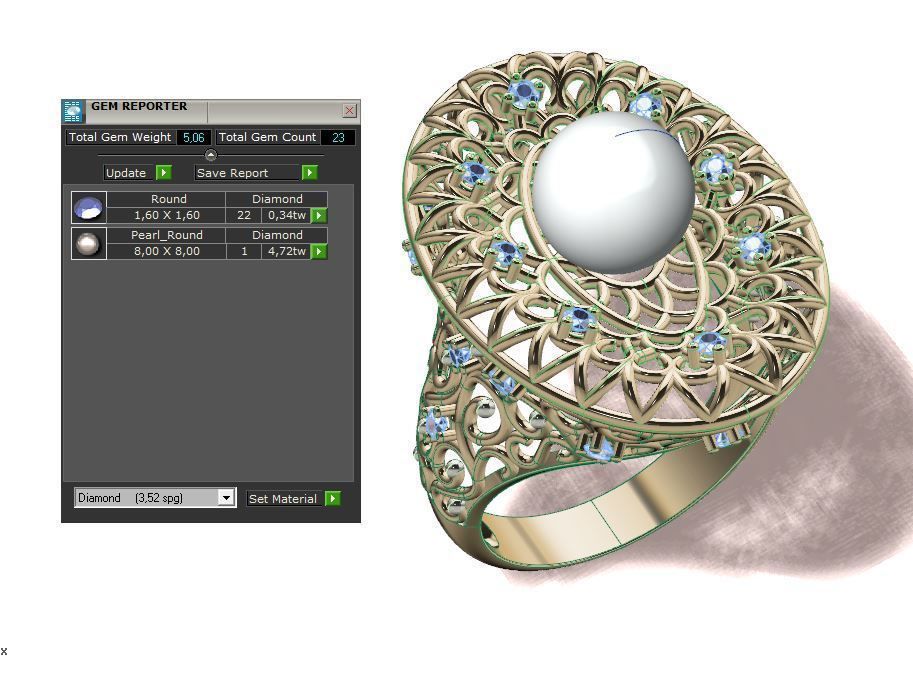
Task: Click the 'Diamond' material cell in Round row
Action: (x=277, y=199)
